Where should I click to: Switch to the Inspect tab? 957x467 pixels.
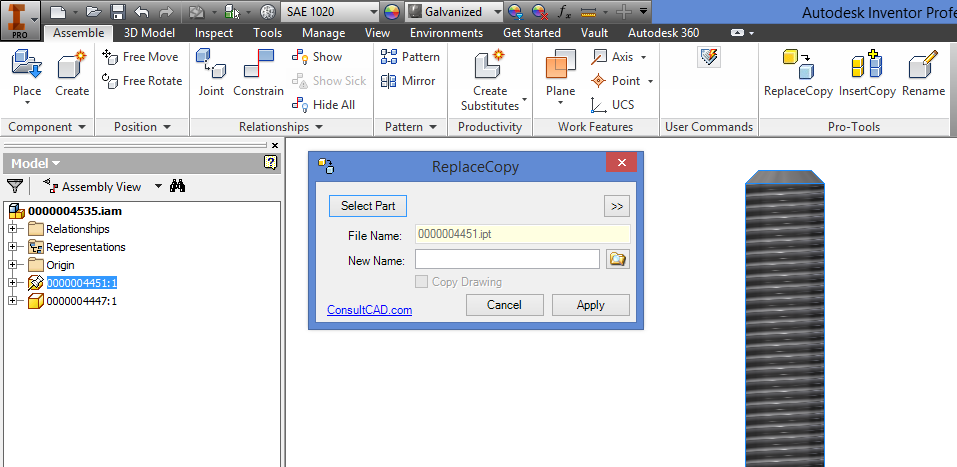click(214, 33)
